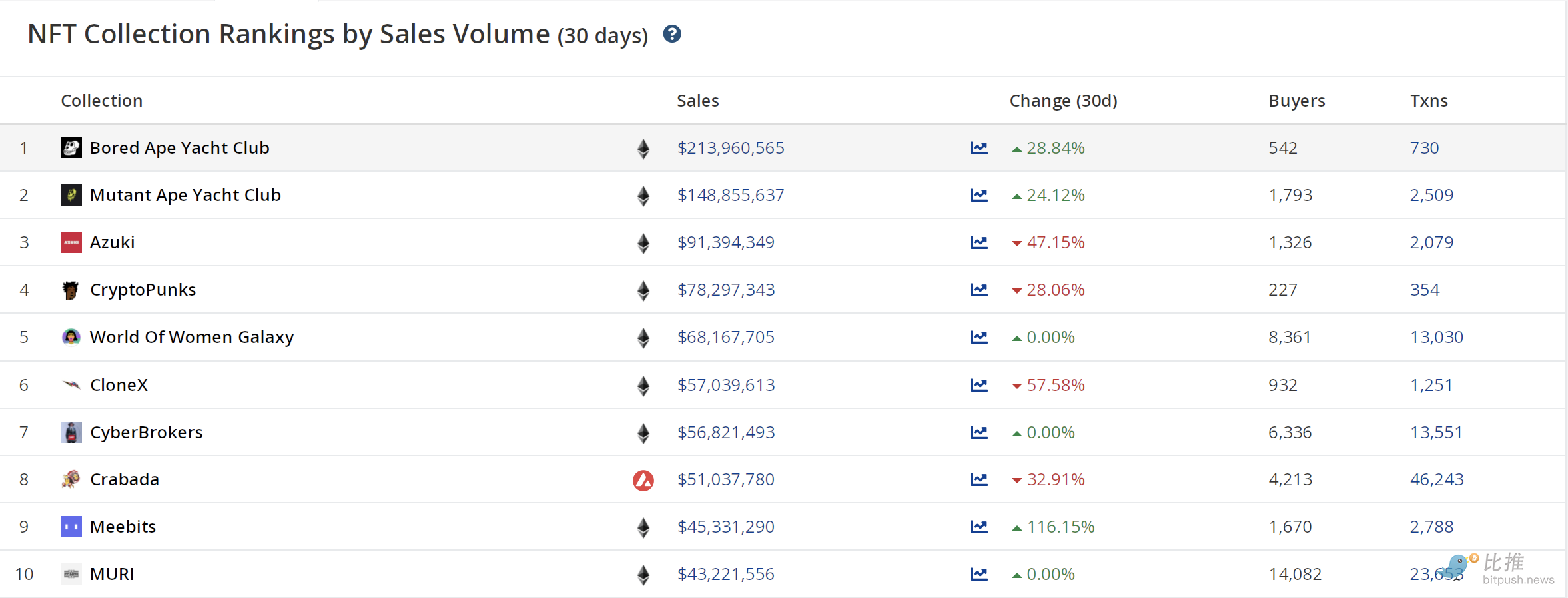This screenshot has height=598, width=1568.
Task: Click transactions count 46,243
Action: tap(1437, 479)
